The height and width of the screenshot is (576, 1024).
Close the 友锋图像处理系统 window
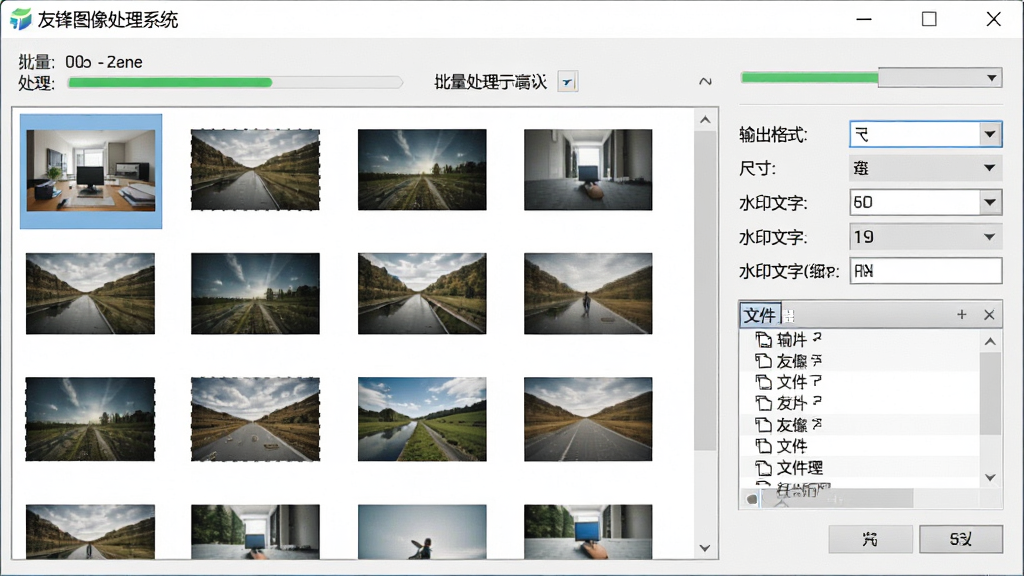[x=993, y=19]
